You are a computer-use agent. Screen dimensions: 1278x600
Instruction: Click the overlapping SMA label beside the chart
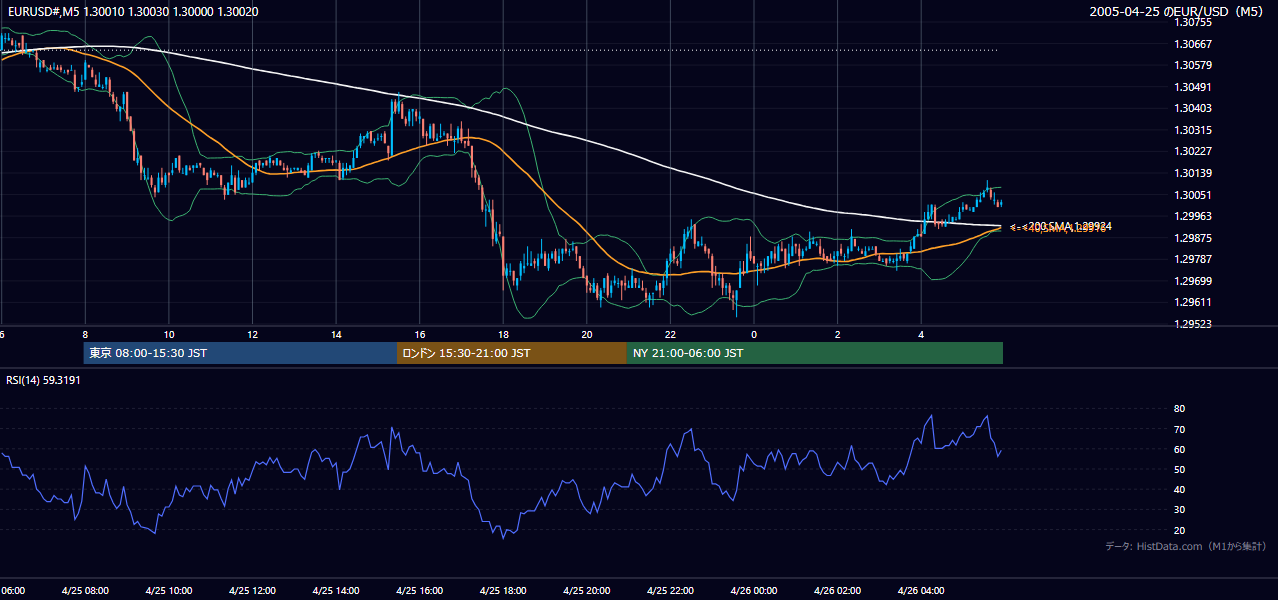coord(1060,227)
